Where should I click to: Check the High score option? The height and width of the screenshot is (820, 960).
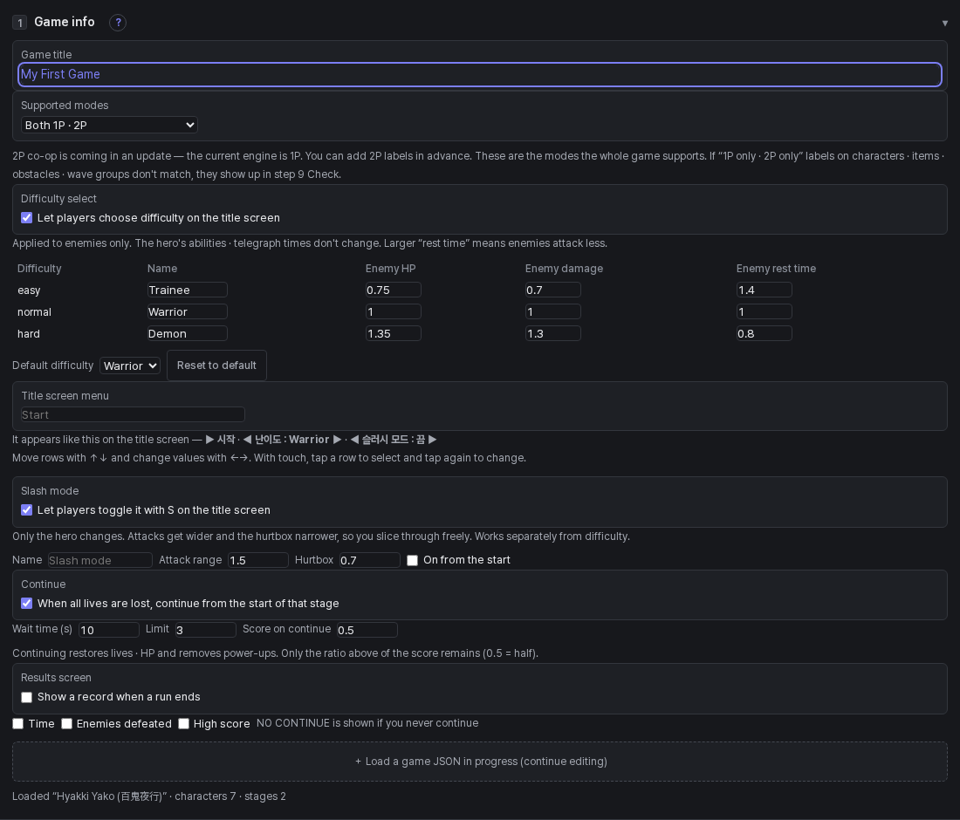pyautogui.click(x=184, y=724)
